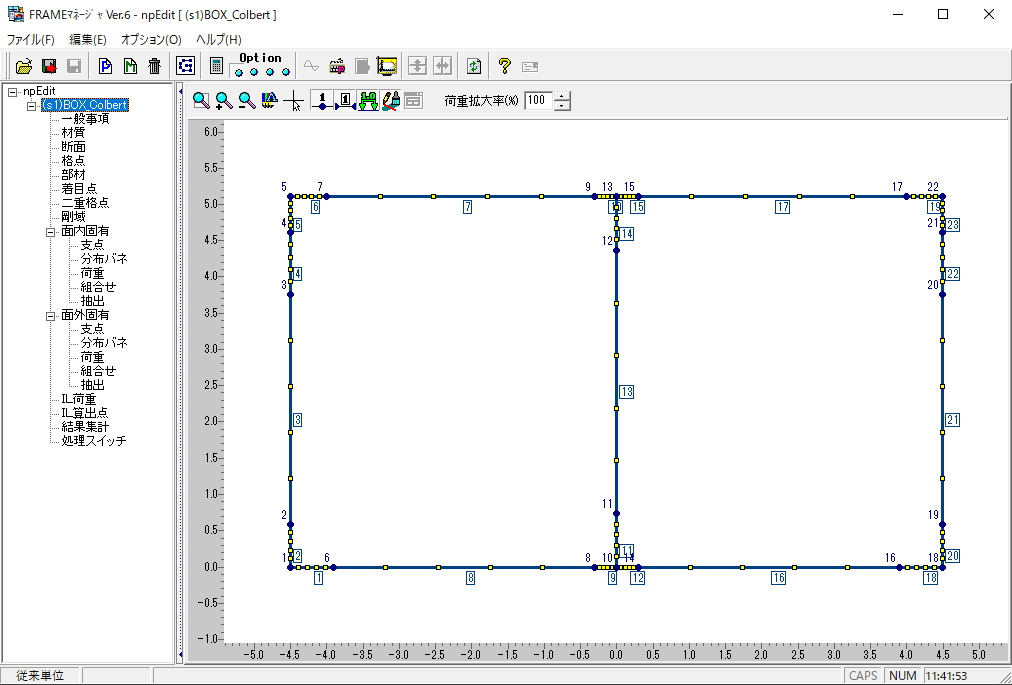1012x685 pixels.
Task: Click the grayed sine wave icon
Action: pos(312,66)
